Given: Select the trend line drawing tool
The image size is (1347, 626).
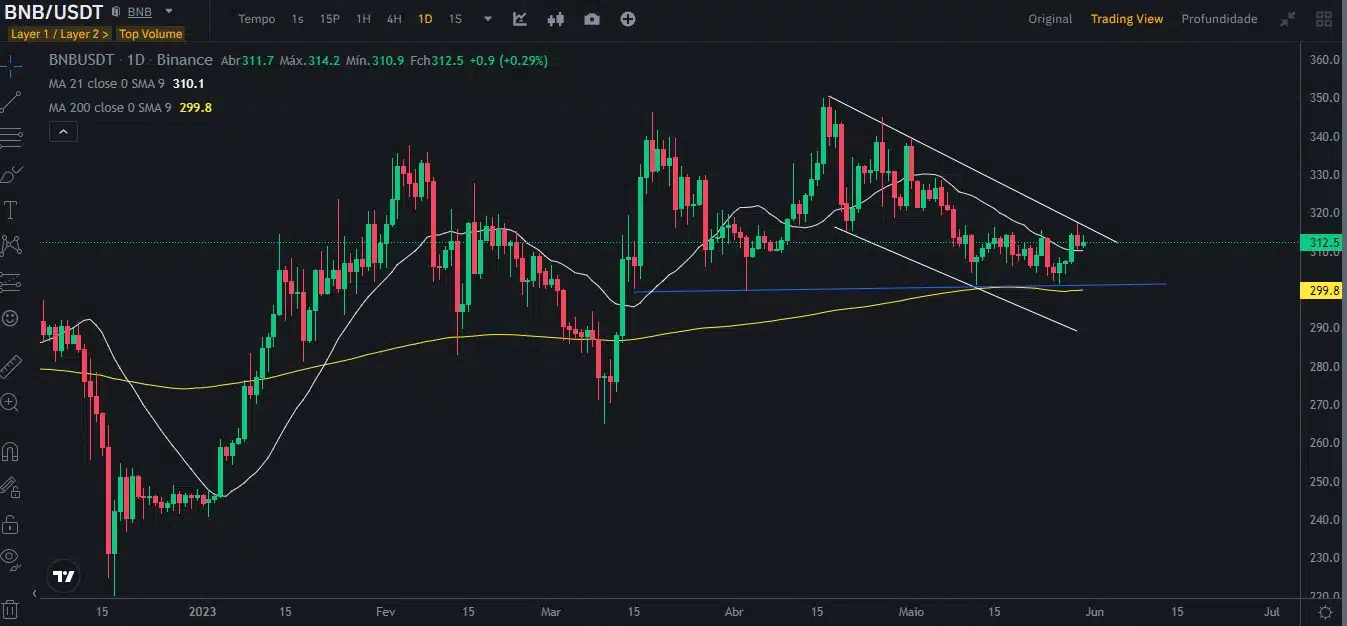Looking at the screenshot, I should (10, 101).
